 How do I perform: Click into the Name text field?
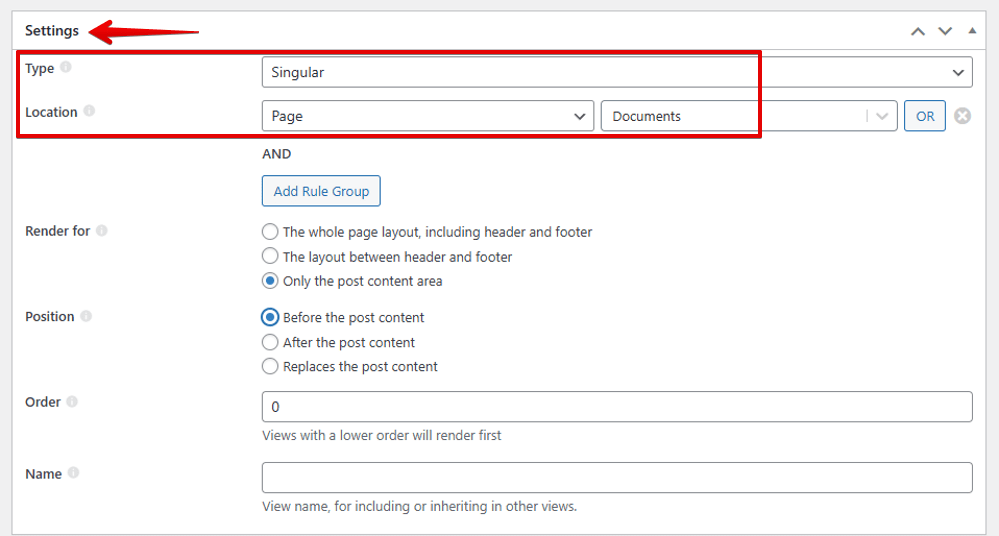click(x=616, y=477)
